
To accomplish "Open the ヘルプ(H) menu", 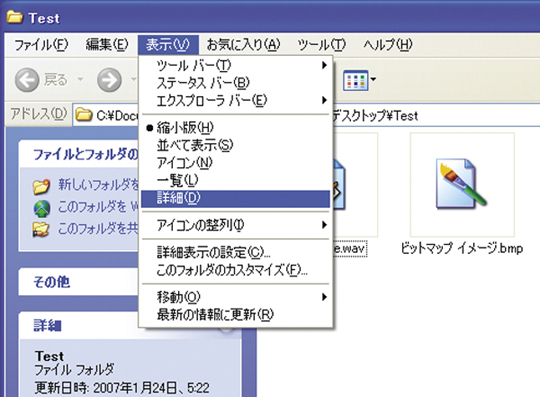I will [x=388, y=45].
